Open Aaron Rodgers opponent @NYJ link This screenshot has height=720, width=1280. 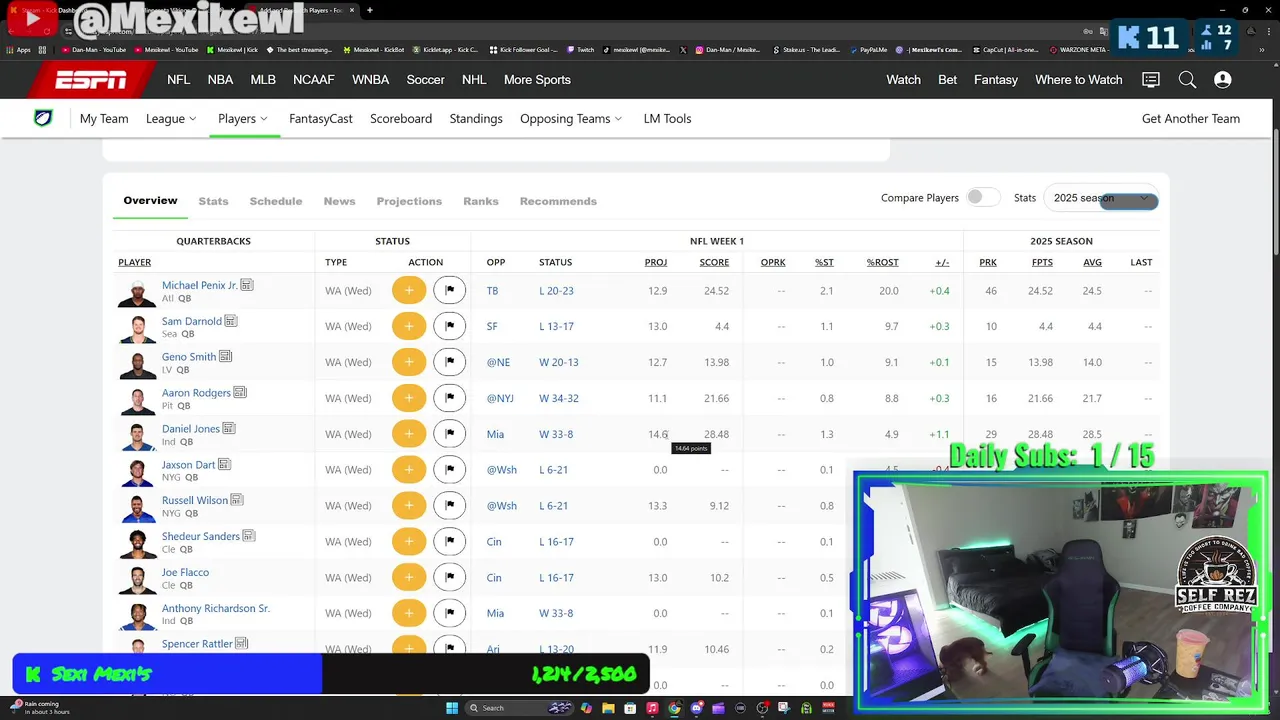pyautogui.click(x=500, y=398)
